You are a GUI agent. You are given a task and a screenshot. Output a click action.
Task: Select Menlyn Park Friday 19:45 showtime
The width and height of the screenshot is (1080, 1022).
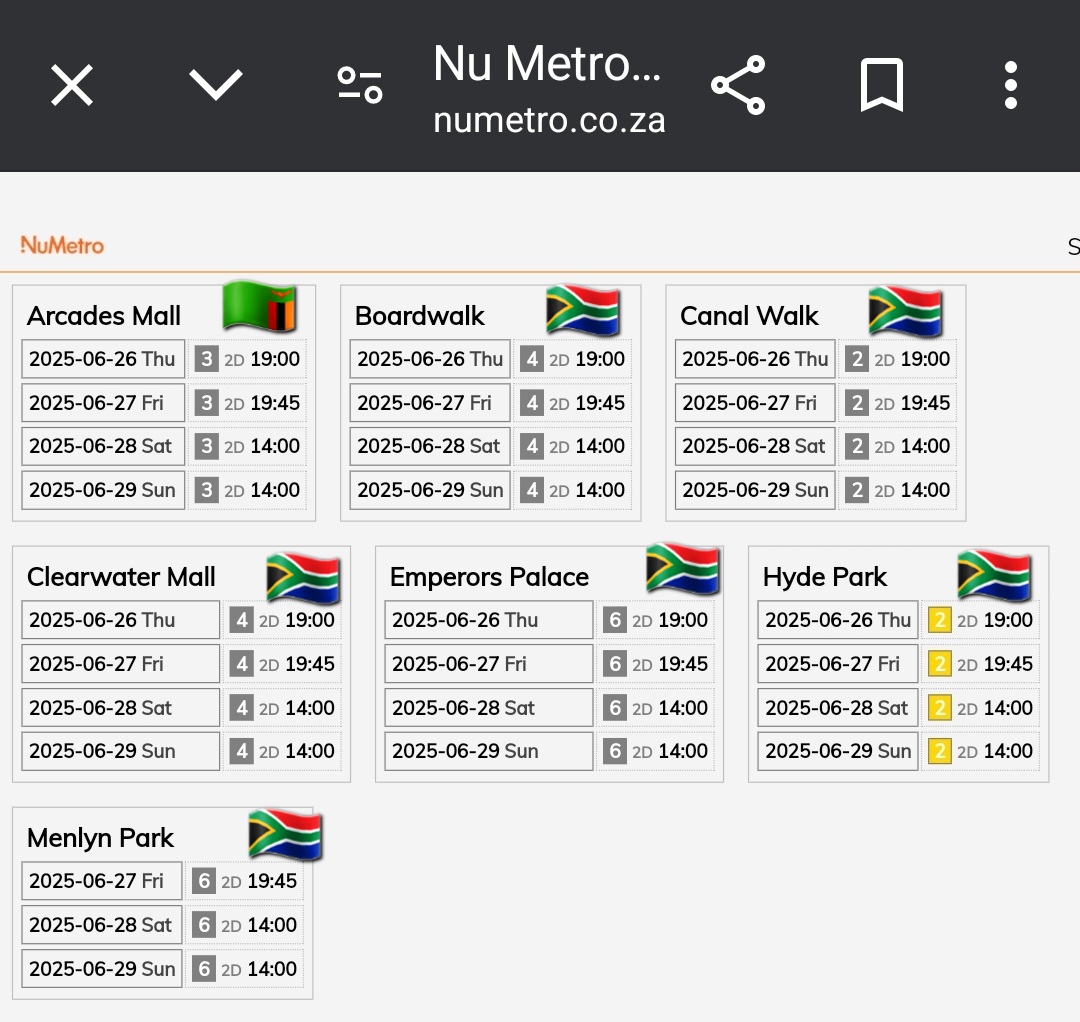click(245, 881)
